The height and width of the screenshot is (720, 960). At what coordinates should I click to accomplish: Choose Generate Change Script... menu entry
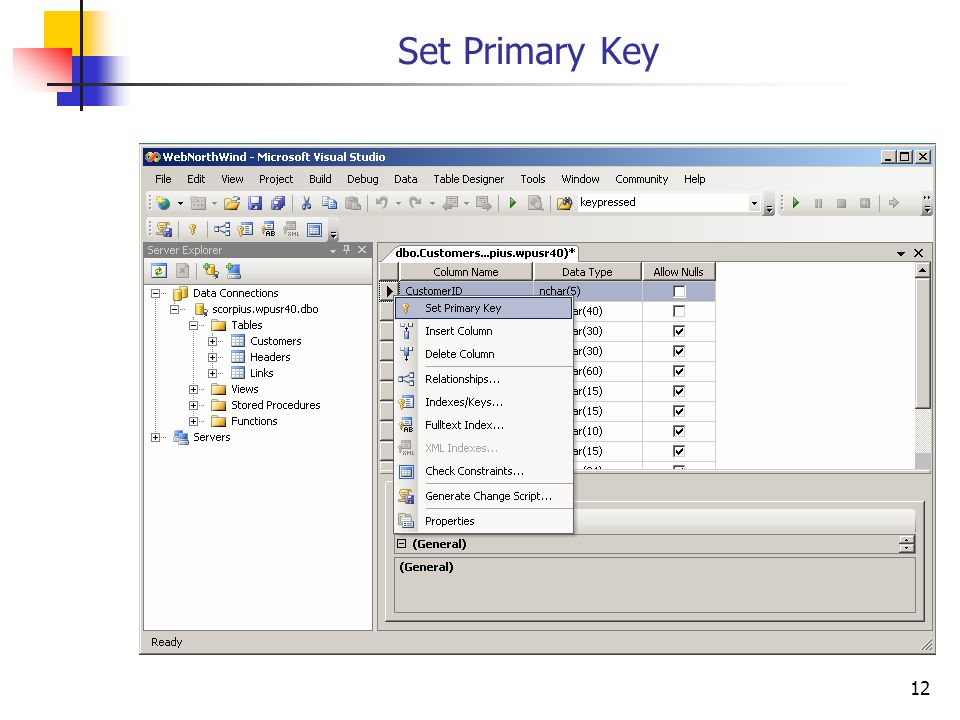[x=484, y=496]
